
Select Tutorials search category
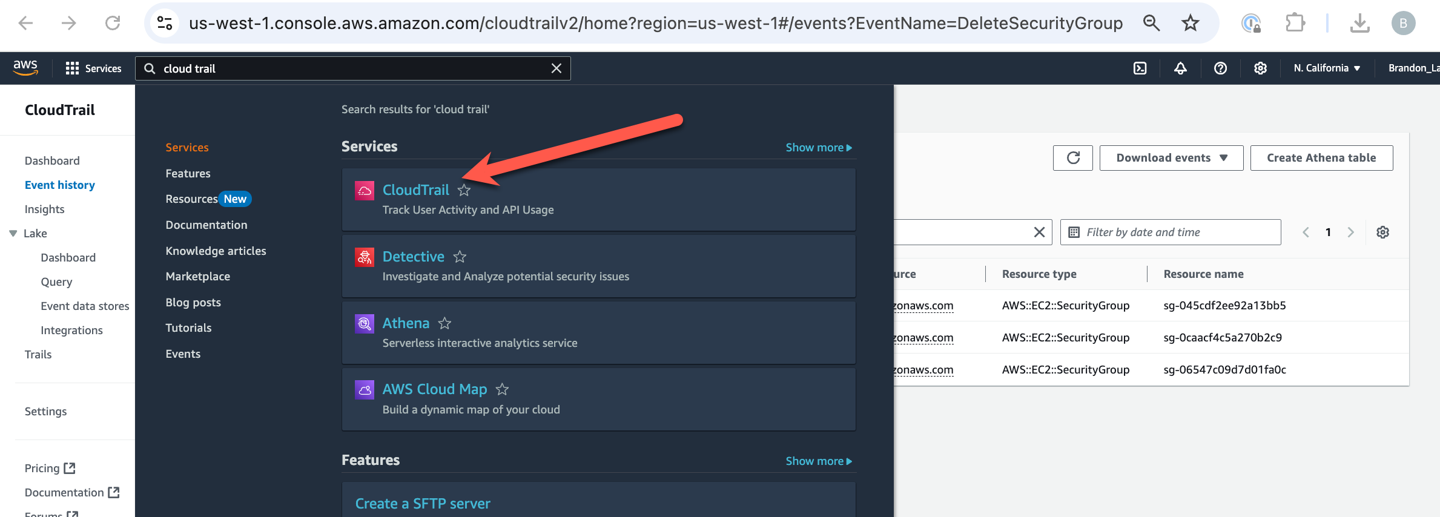(x=188, y=328)
